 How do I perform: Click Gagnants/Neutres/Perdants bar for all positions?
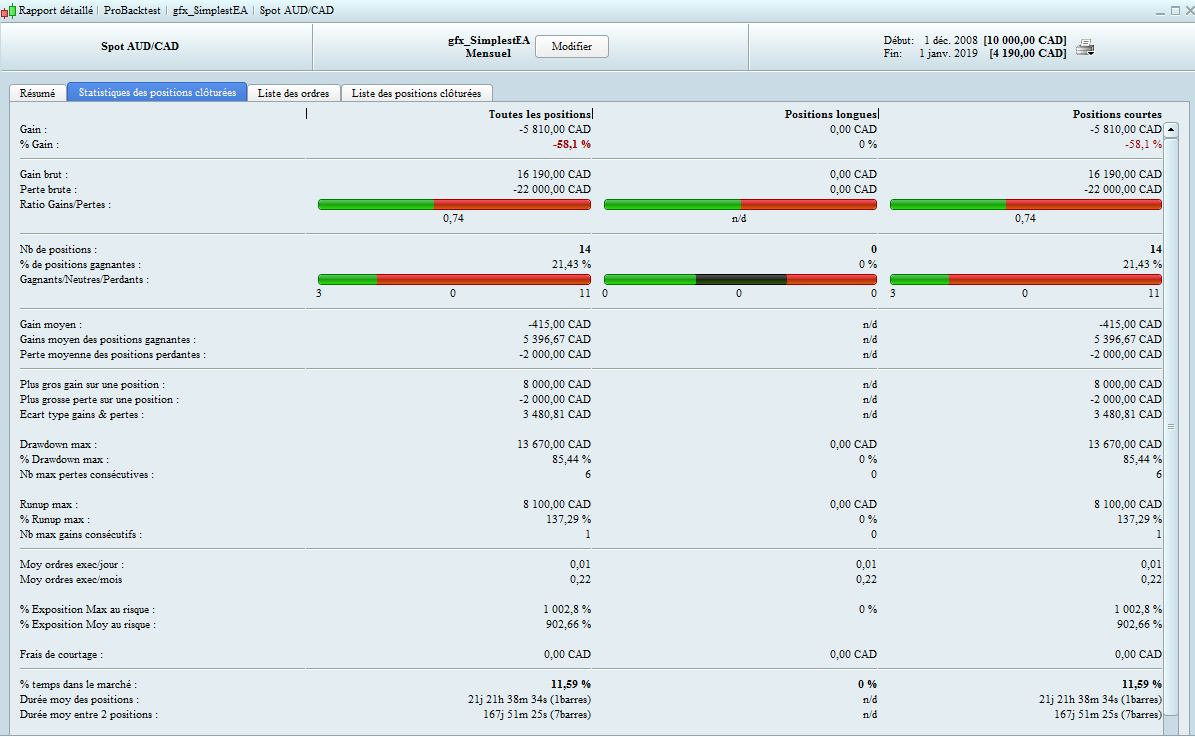454,280
